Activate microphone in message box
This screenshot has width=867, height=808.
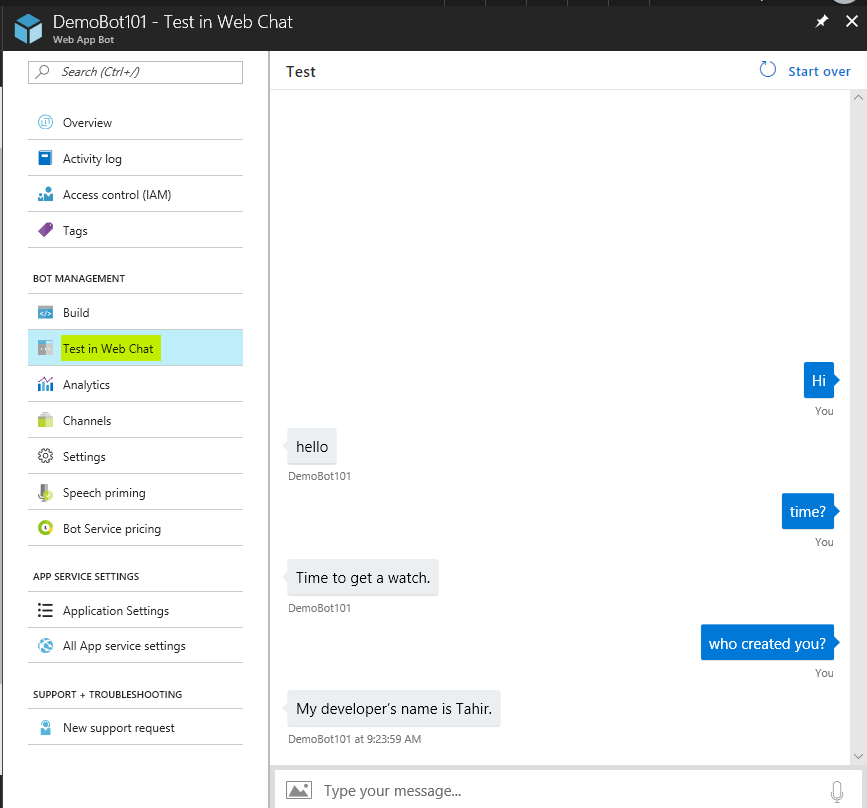click(x=837, y=792)
